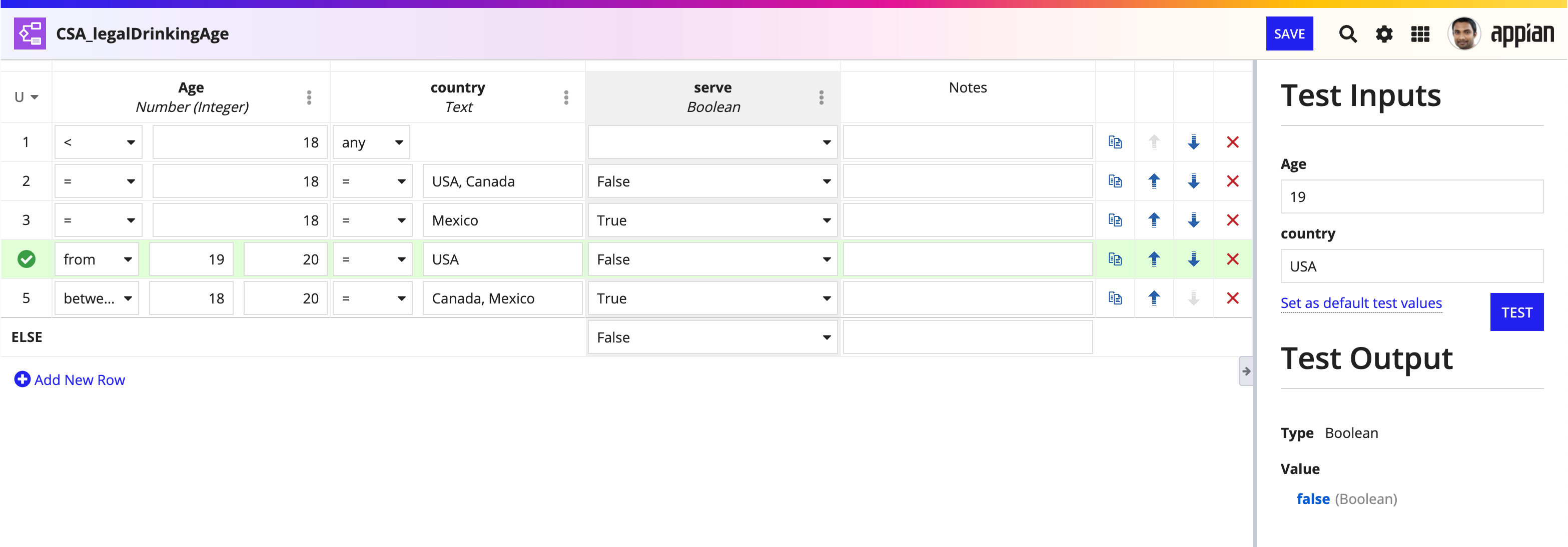
Task: Duplicate row 1 with copy icon
Action: pos(1115,142)
